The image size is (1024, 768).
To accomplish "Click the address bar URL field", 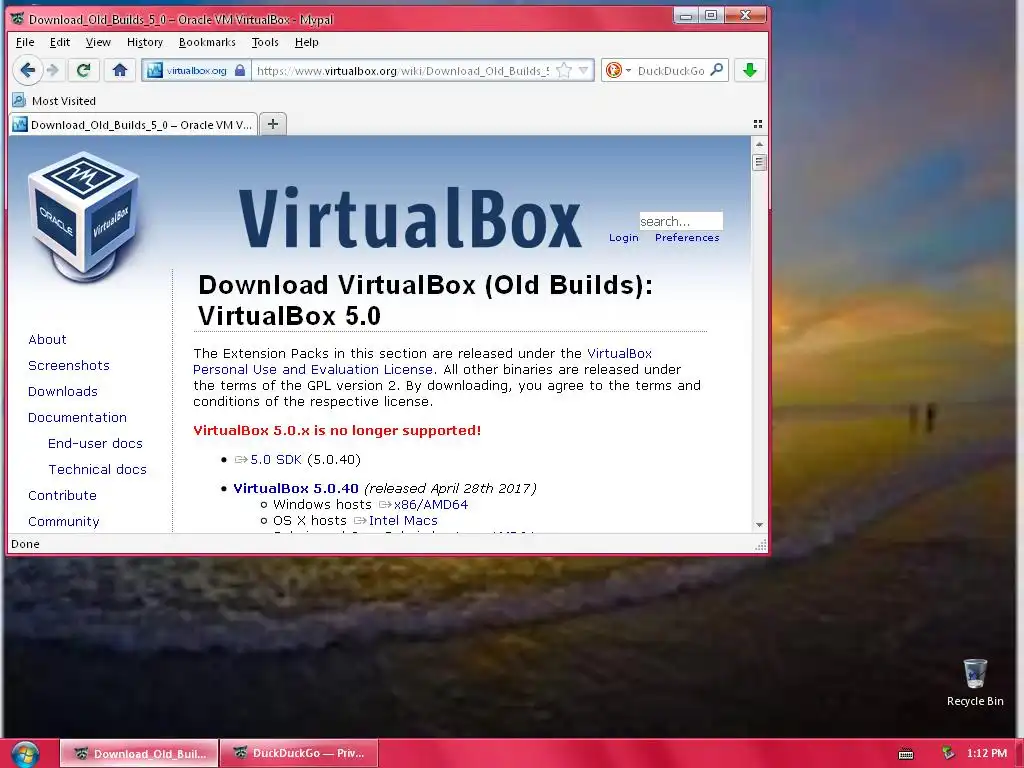I will tap(402, 71).
